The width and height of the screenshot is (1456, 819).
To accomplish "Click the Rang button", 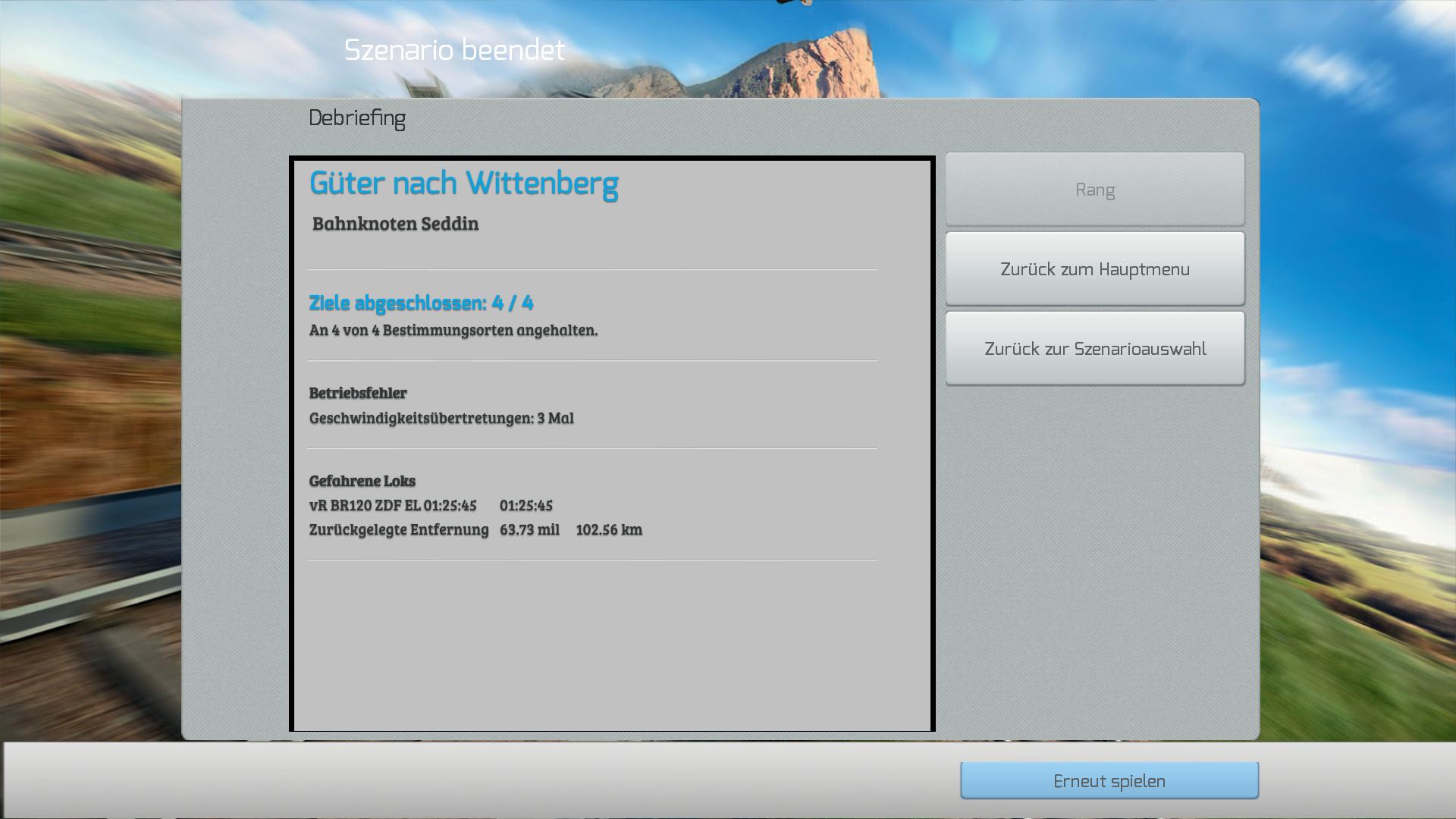I will click(1094, 190).
